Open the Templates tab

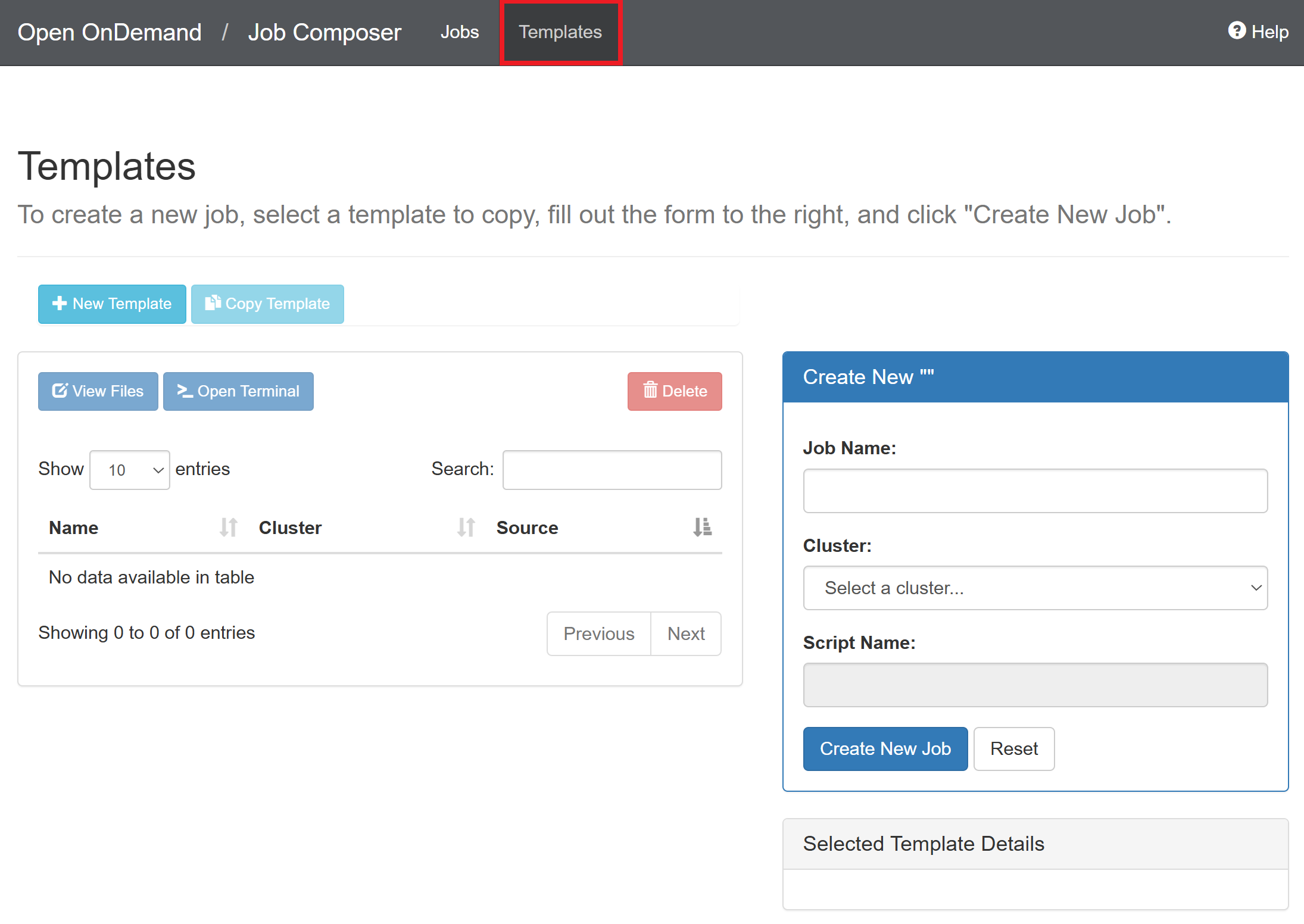coord(560,32)
